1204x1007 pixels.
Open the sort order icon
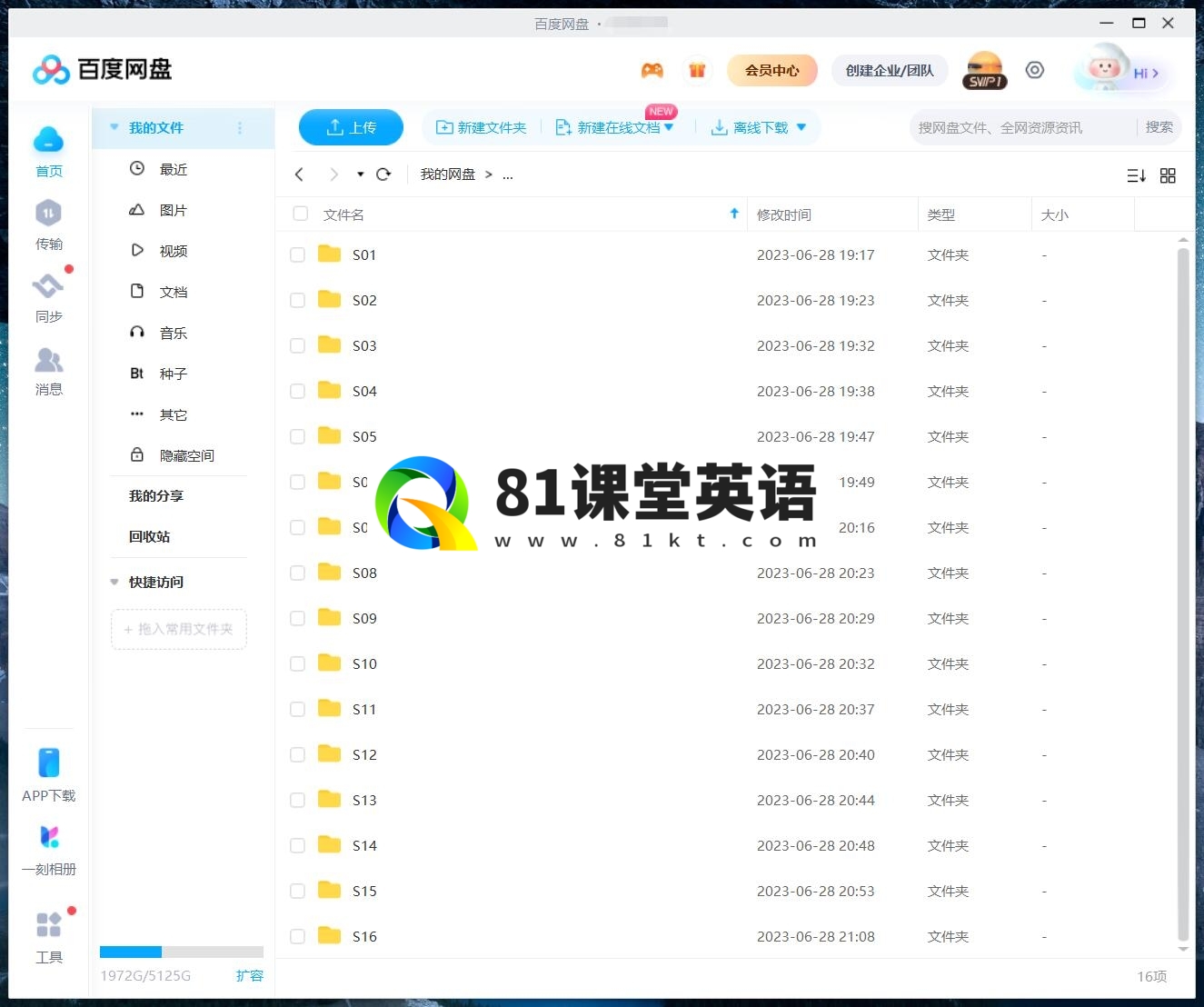[1136, 175]
